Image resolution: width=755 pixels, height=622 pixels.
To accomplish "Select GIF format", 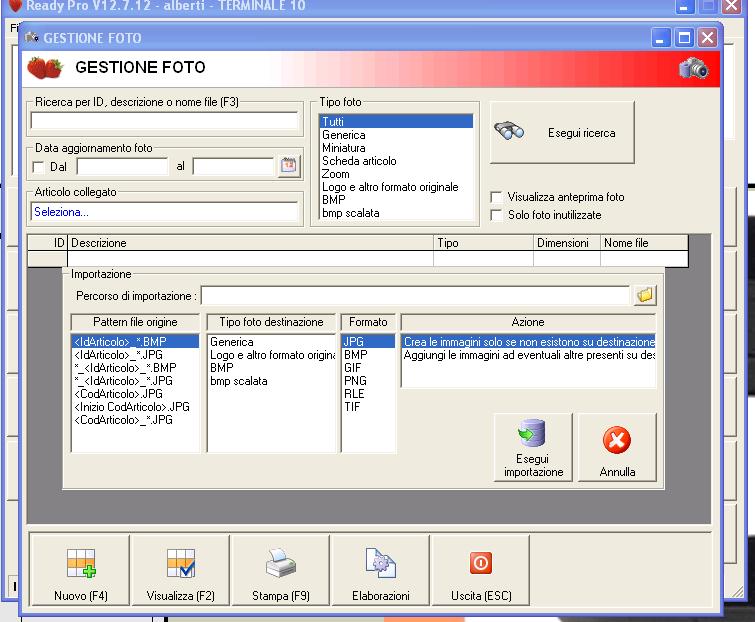I will point(368,368).
